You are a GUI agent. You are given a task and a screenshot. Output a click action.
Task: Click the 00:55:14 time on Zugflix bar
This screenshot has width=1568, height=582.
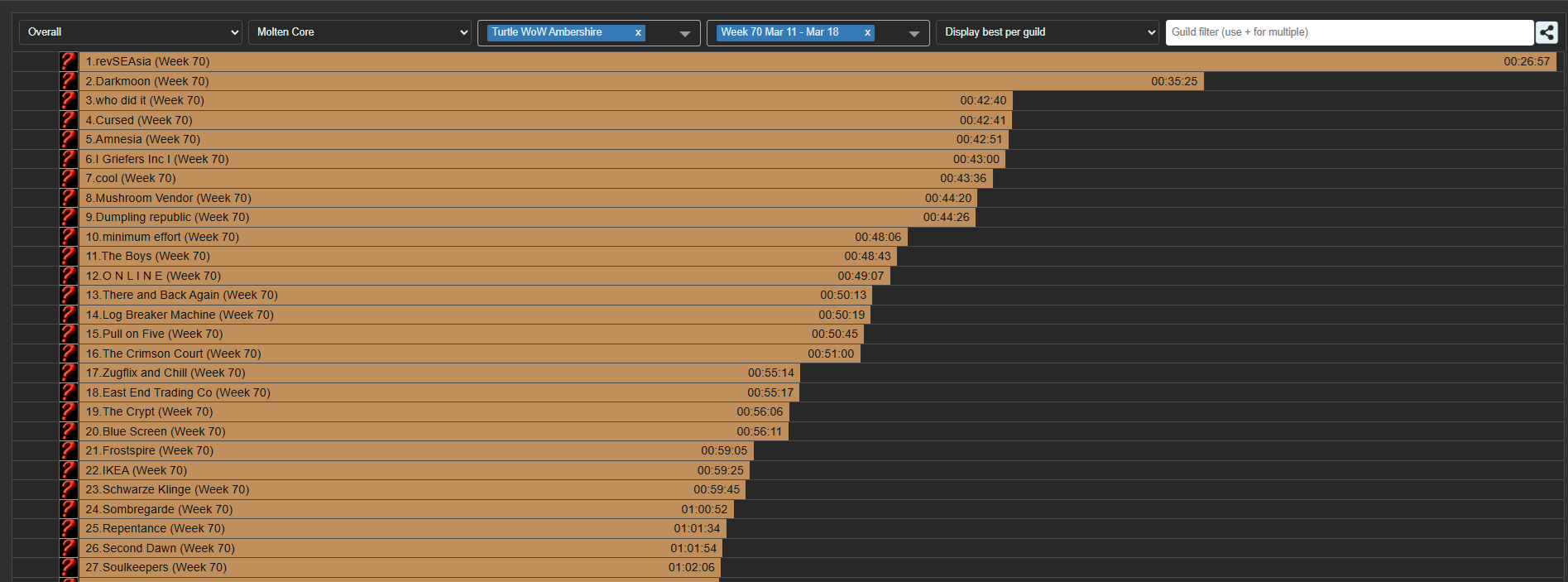[x=771, y=373]
